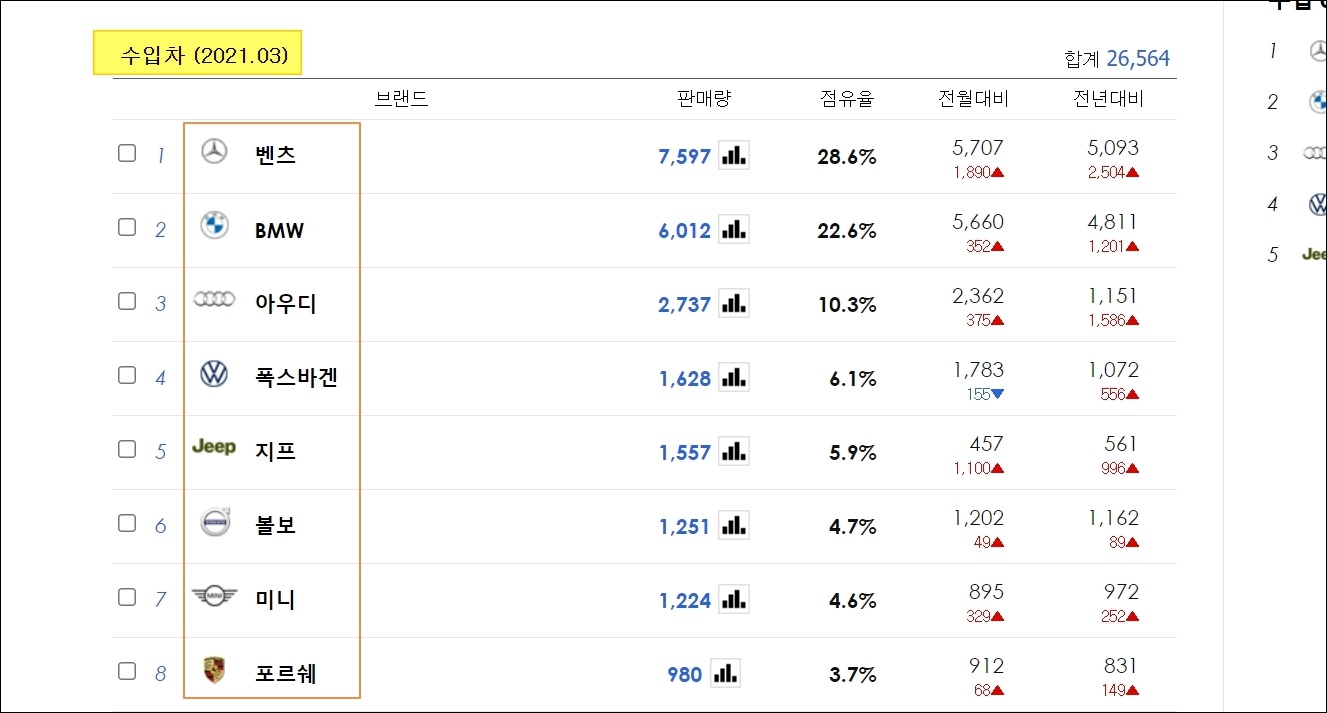The height and width of the screenshot is (713, 1327).
Task: Click the Jeep logo in row 5
Action: 214,447
